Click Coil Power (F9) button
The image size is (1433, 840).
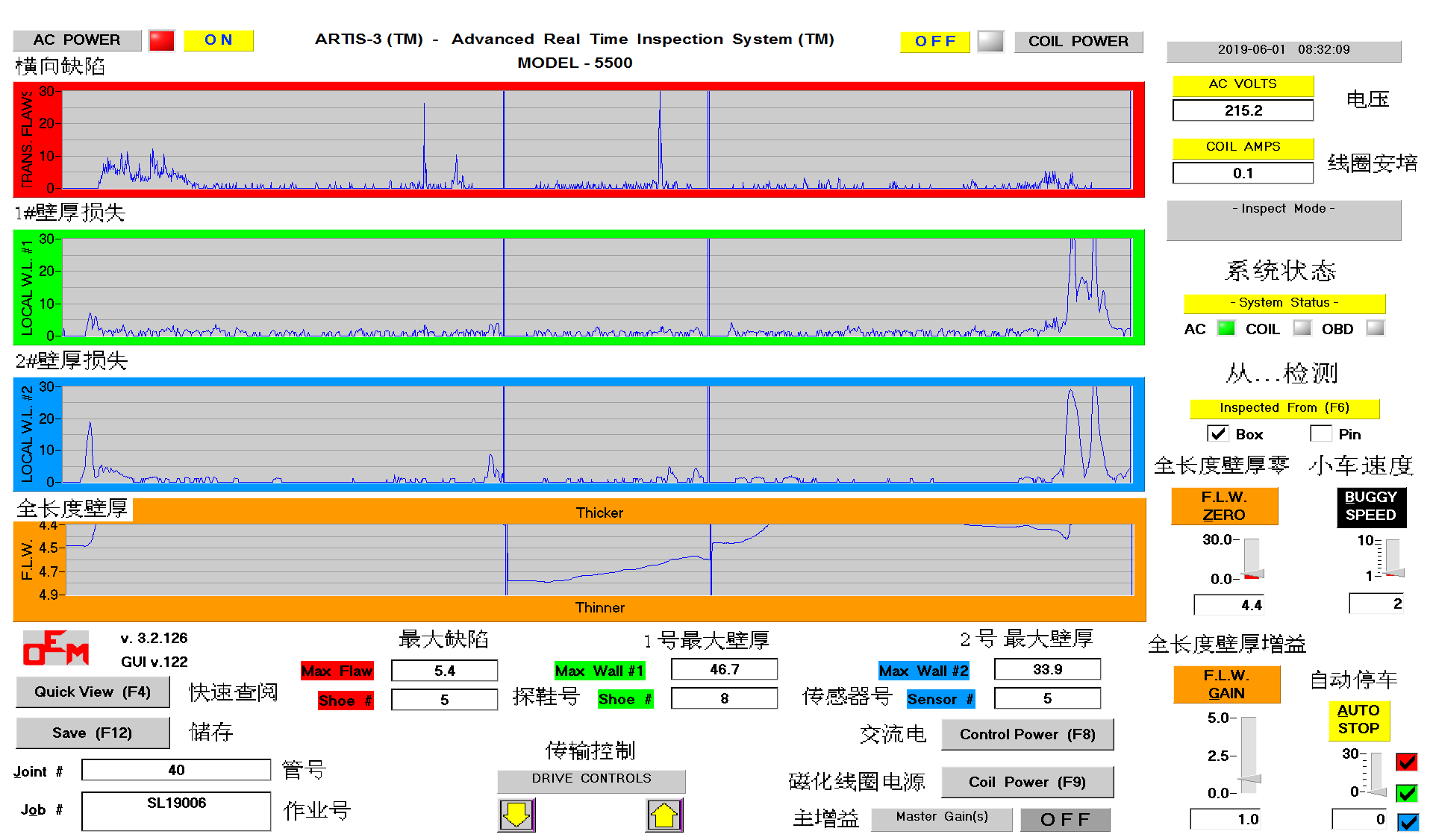(x=1028, y=782)
